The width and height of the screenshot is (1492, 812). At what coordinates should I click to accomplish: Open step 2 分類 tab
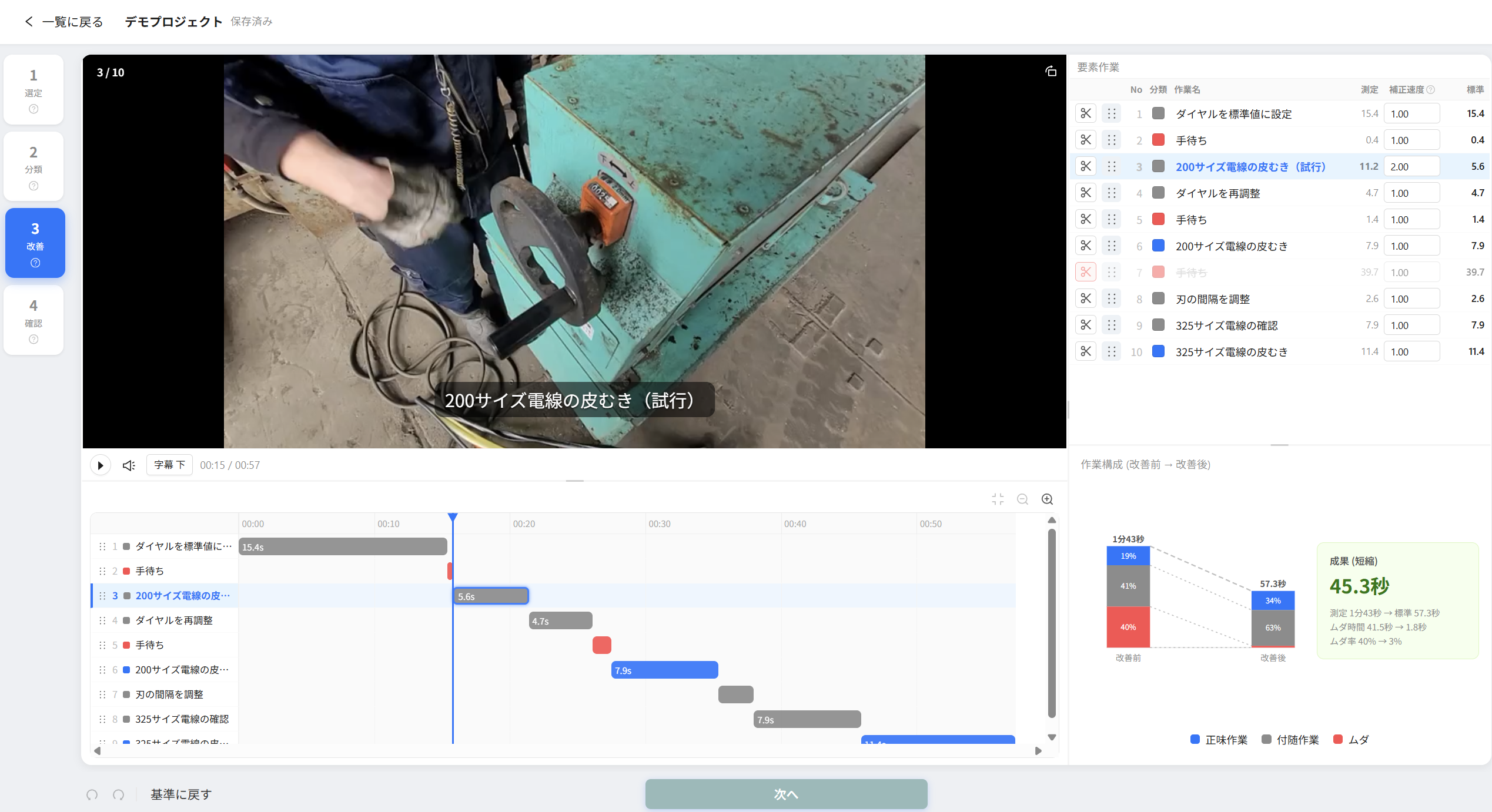point(34,166)
